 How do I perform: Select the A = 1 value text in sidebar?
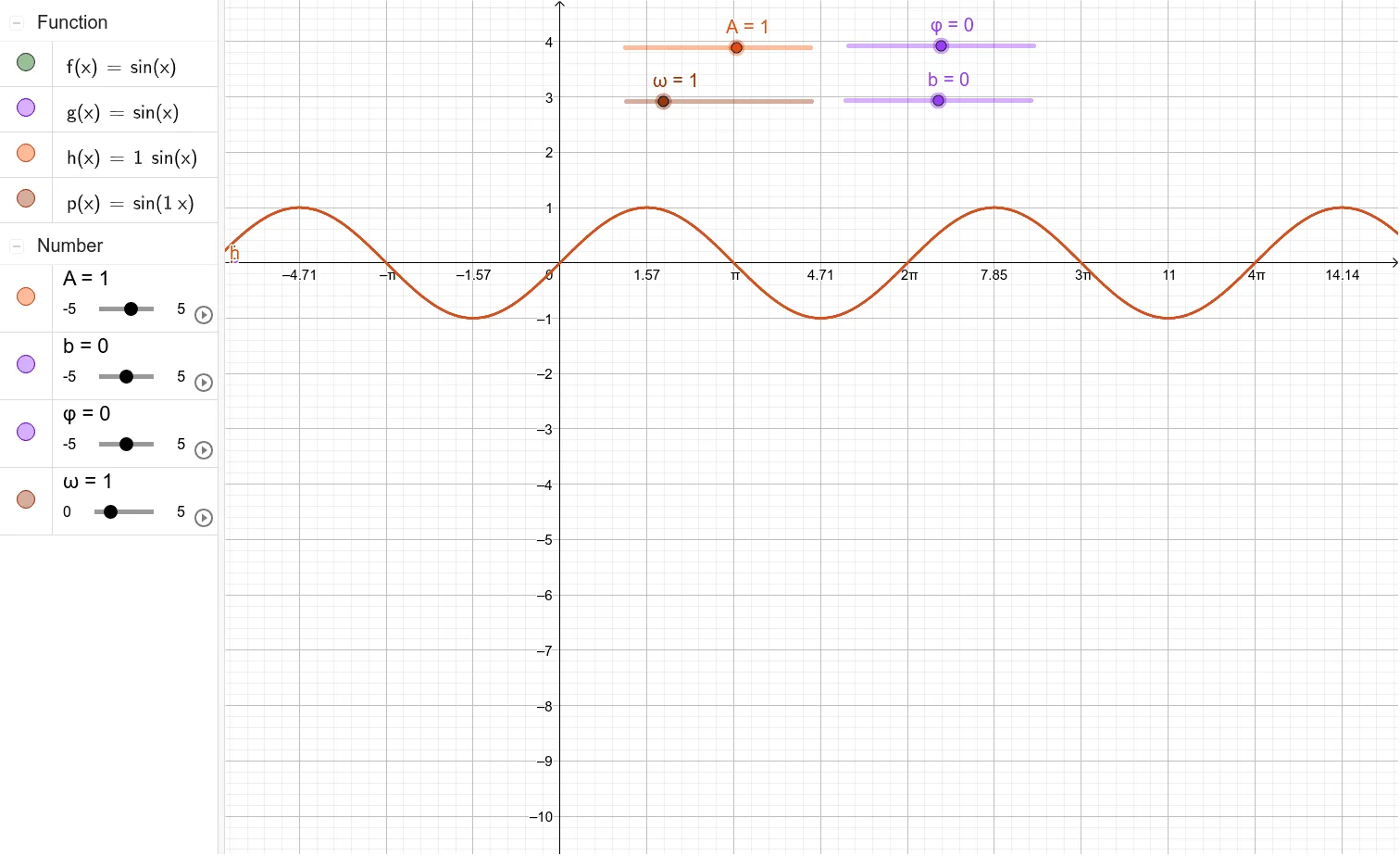pos(86,278)
